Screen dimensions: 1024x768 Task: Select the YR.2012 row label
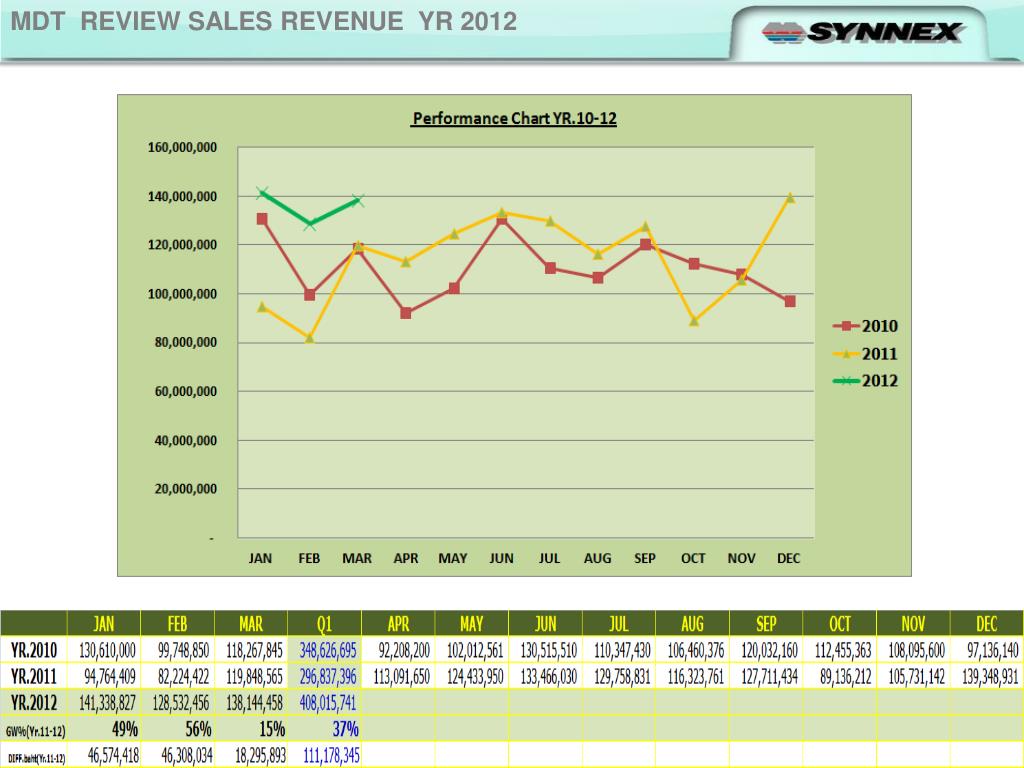[x=33, y=703]
